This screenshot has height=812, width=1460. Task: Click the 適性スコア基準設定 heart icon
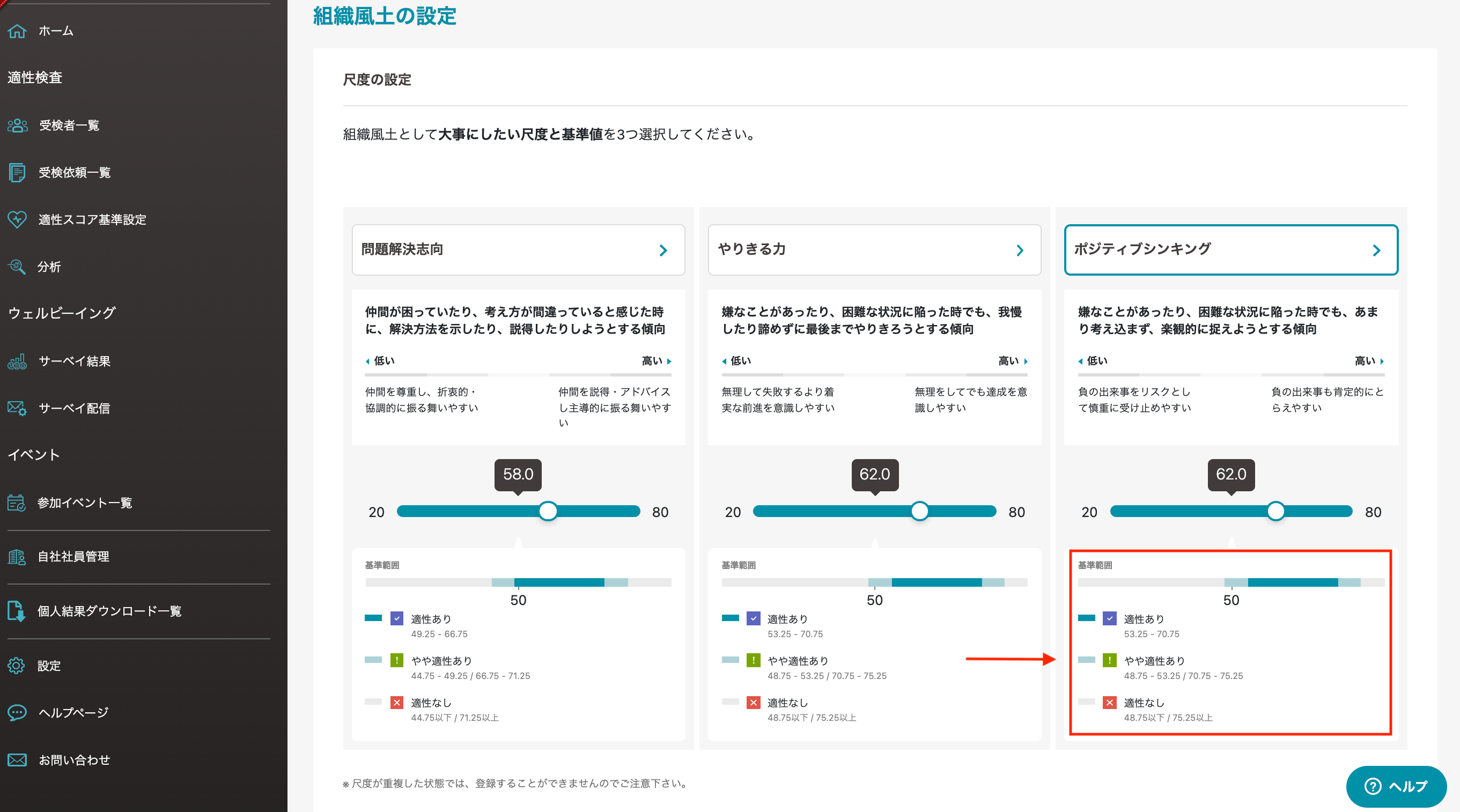point(17,219)
